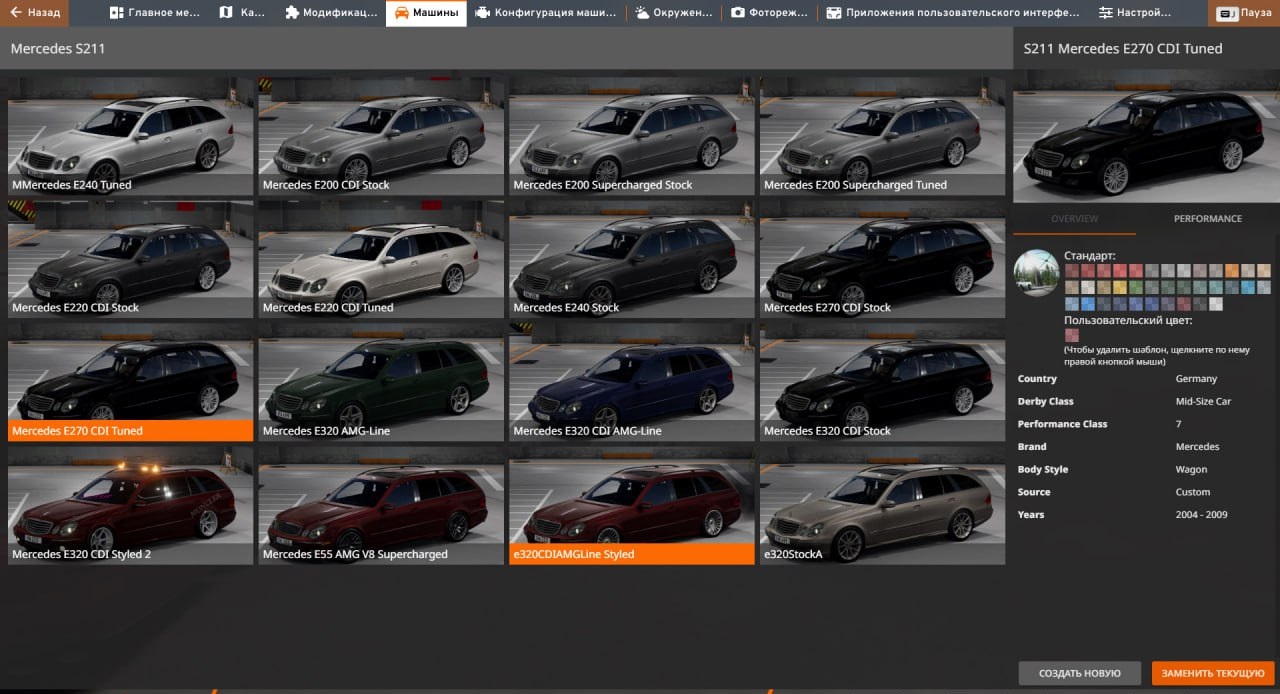Click the back arrow Назад icon

point(17,13)
